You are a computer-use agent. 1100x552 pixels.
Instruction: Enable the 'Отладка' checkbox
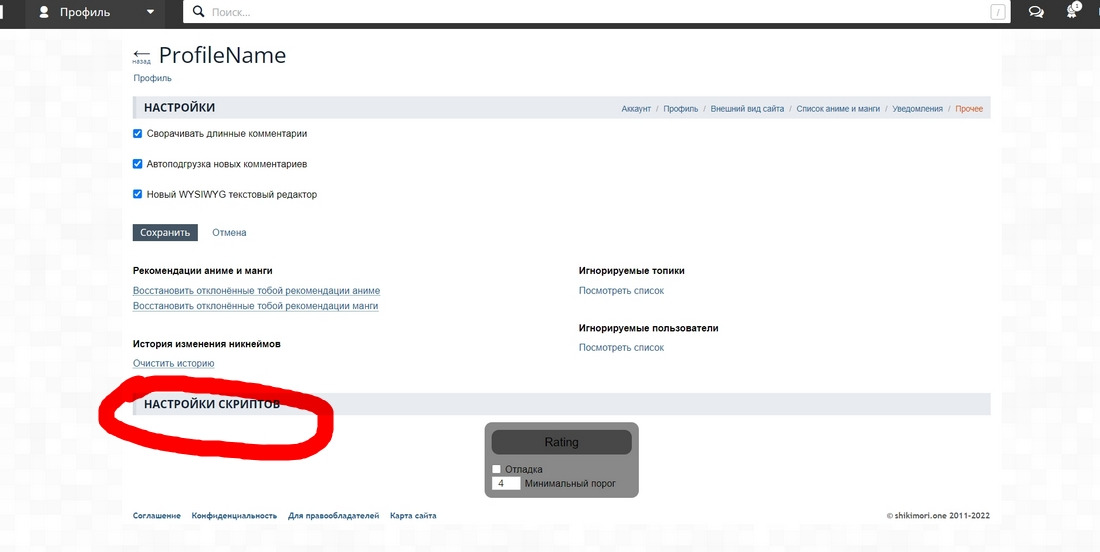point(497,469)
